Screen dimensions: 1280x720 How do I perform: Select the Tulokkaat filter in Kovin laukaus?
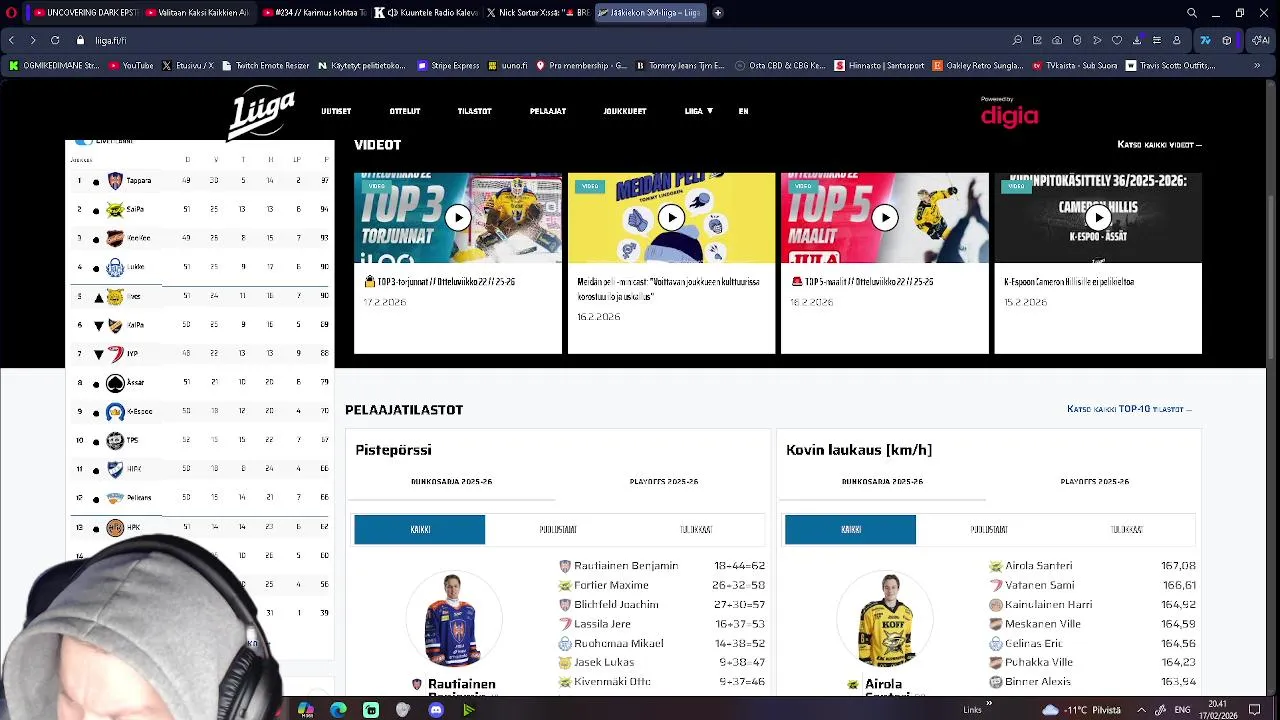[1127, 529]
